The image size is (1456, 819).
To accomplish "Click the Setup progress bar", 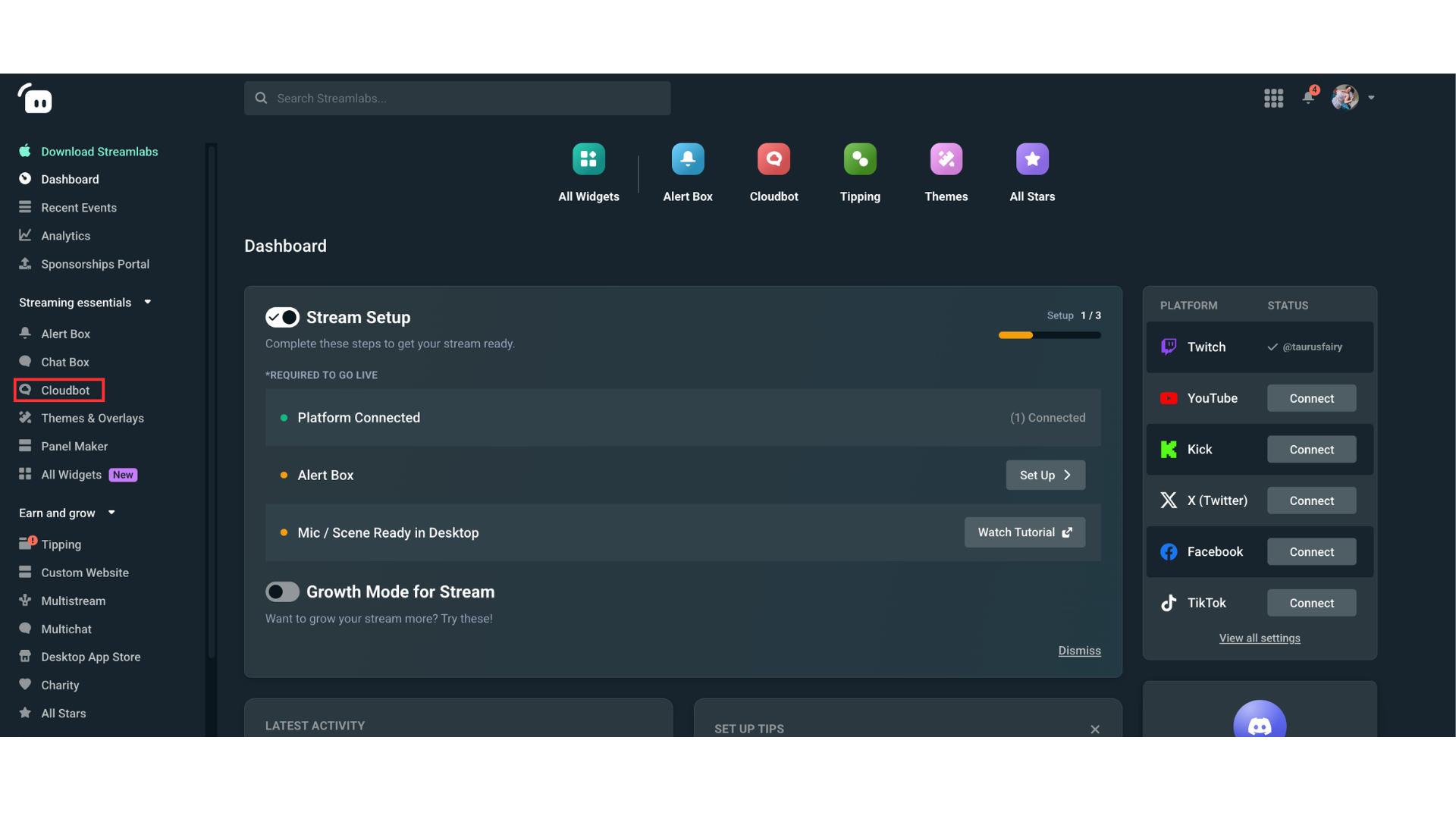I will [1050, 335].
